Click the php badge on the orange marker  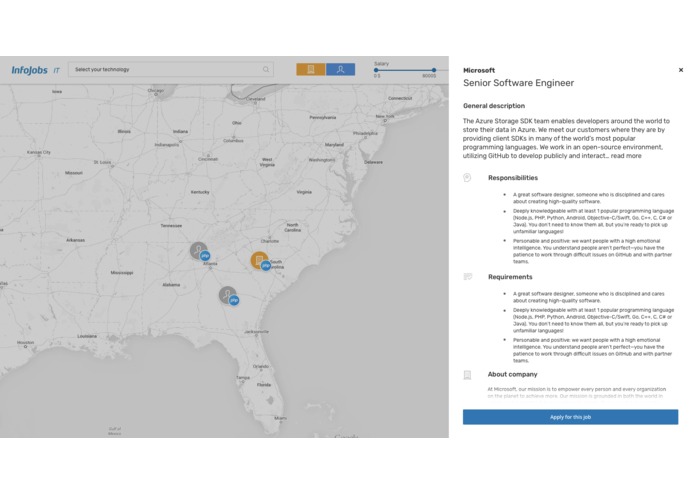(x=266, y=265)
